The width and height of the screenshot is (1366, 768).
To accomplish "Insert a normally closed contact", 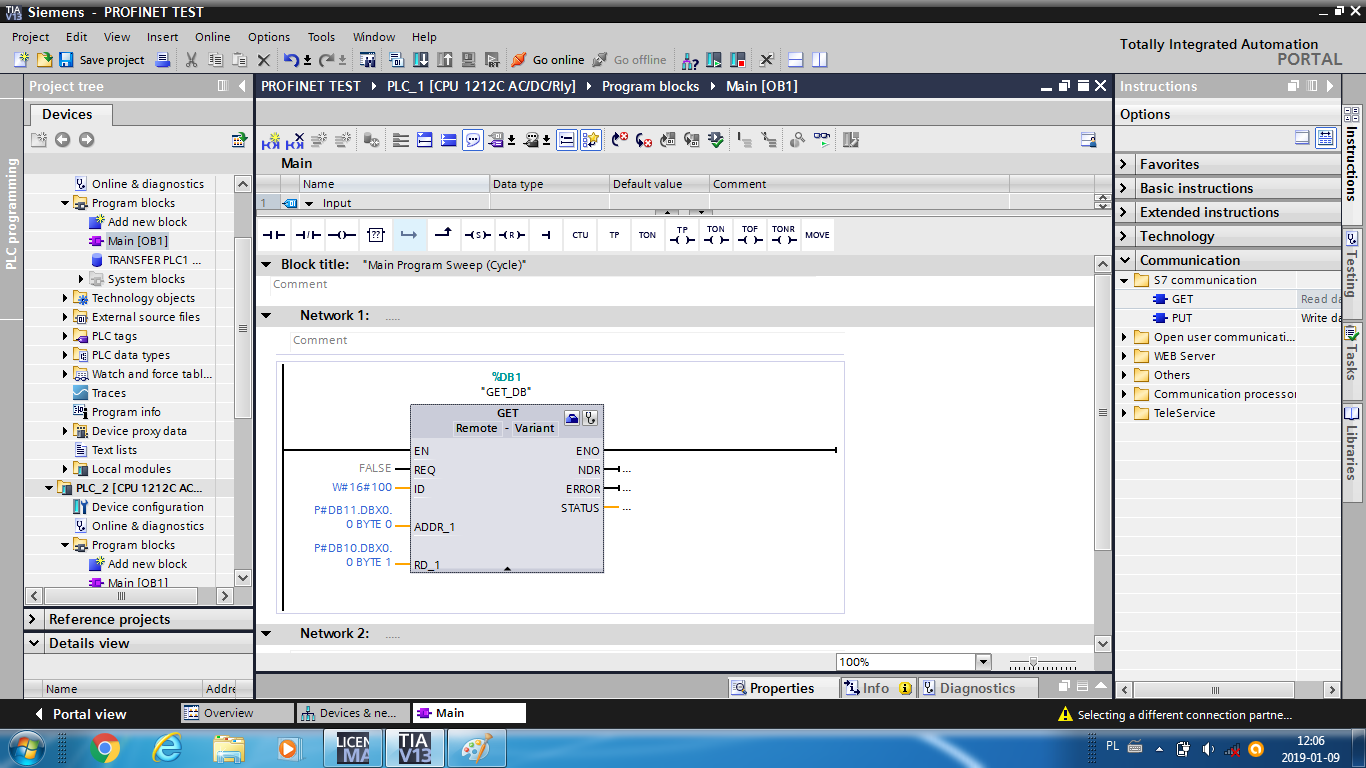I will 308,235.
